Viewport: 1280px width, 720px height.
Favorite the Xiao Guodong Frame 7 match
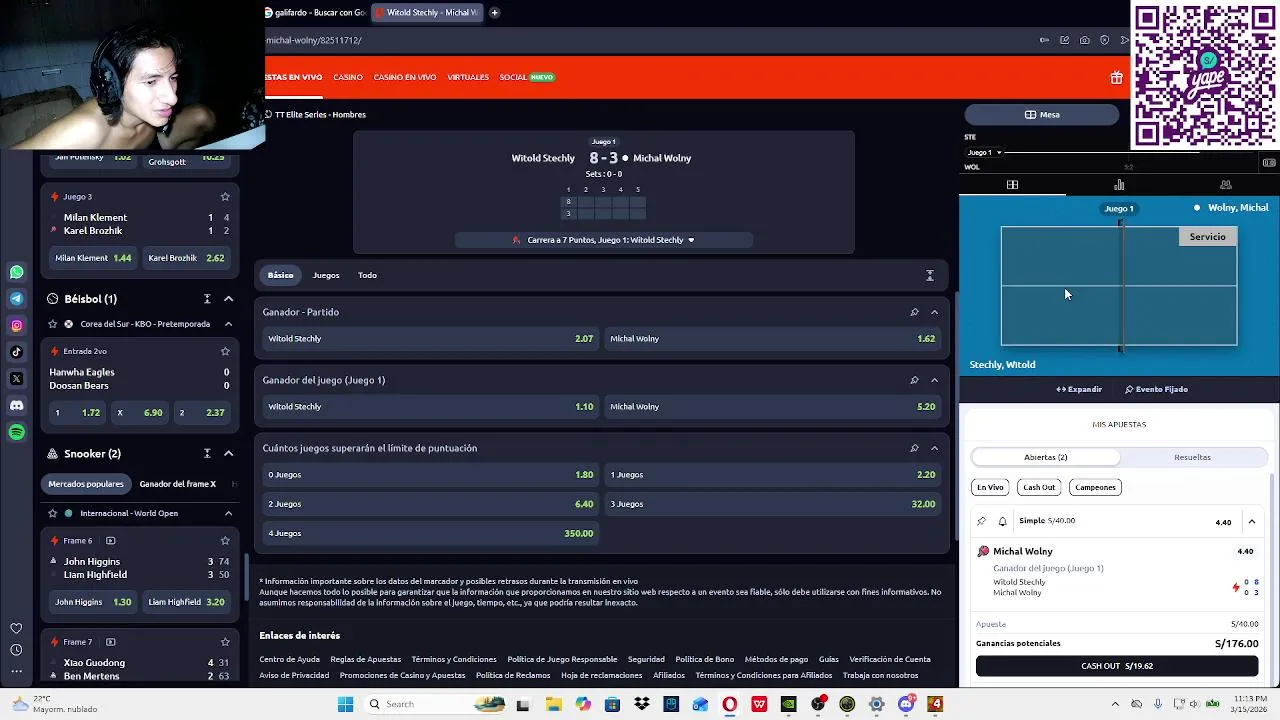tap(225, 642)
